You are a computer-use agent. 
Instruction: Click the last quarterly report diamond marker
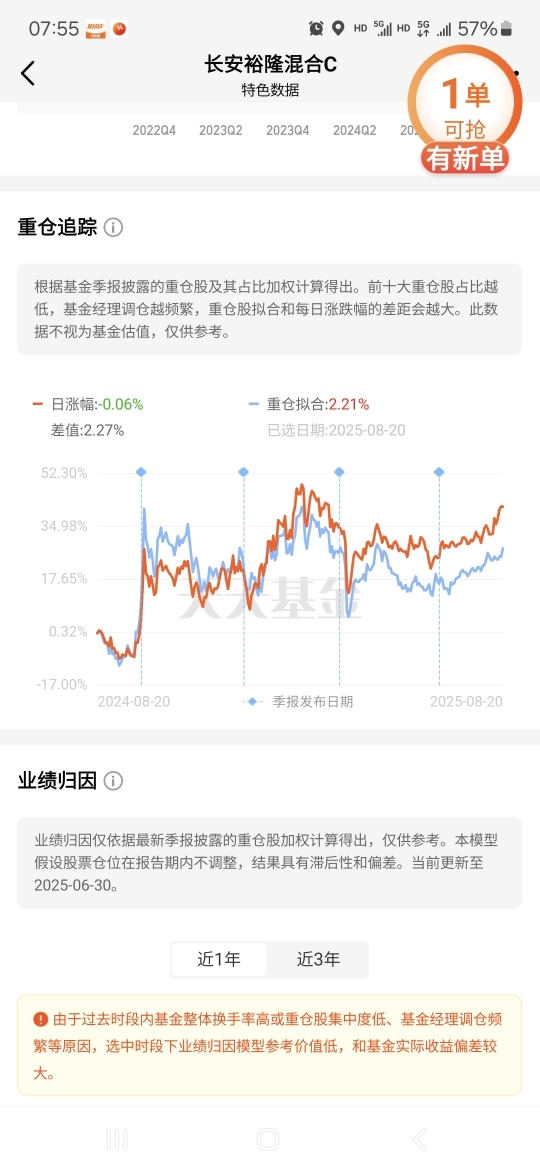pyautogui.click(x=439, y=472)
